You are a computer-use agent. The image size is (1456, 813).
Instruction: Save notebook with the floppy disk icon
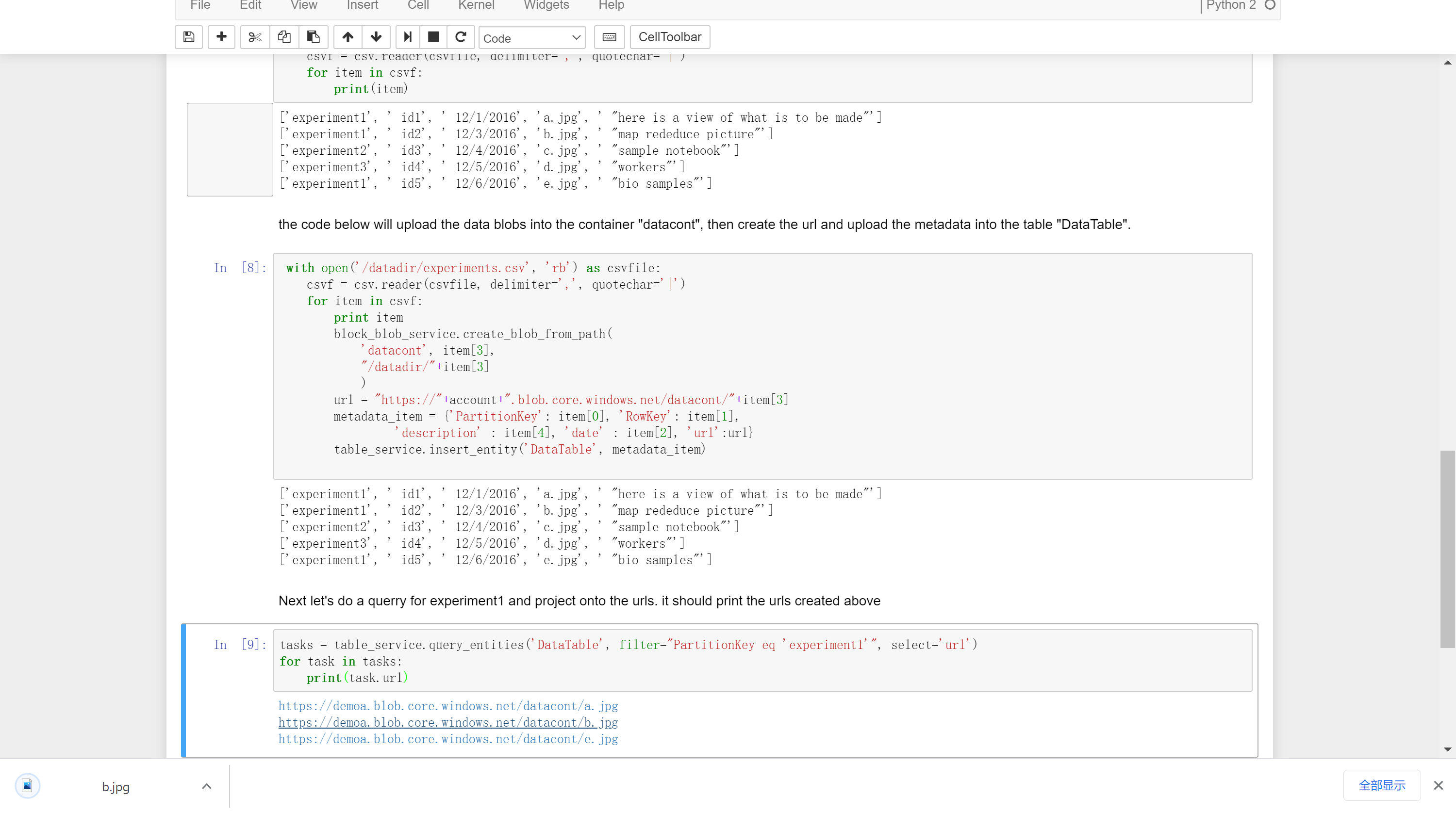tap(189, 37)
